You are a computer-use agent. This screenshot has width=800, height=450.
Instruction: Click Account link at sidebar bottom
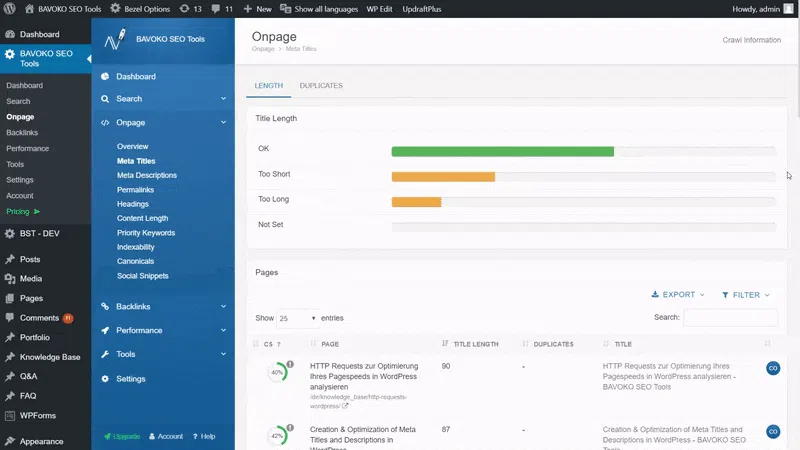[166, 437]
